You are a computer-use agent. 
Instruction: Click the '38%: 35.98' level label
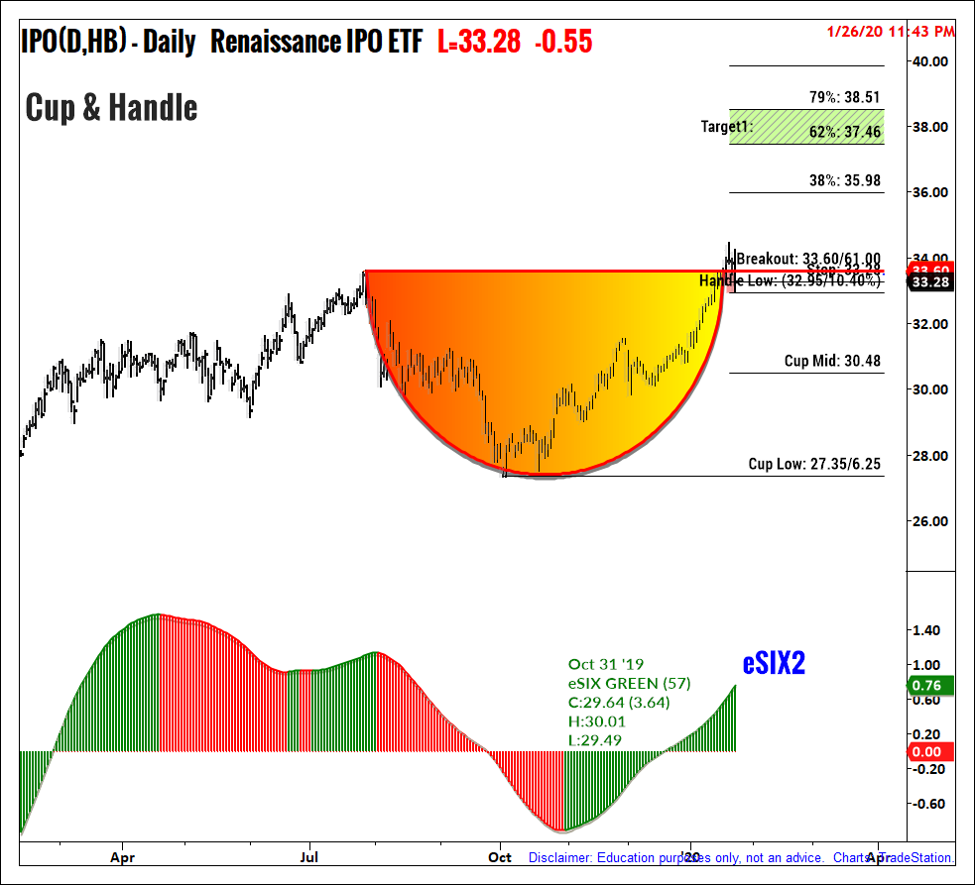point(844,180)
